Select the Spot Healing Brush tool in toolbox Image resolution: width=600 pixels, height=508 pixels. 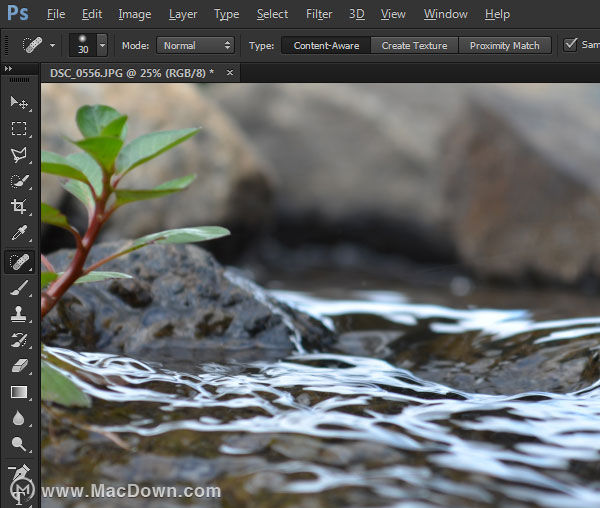pos(20,262)
